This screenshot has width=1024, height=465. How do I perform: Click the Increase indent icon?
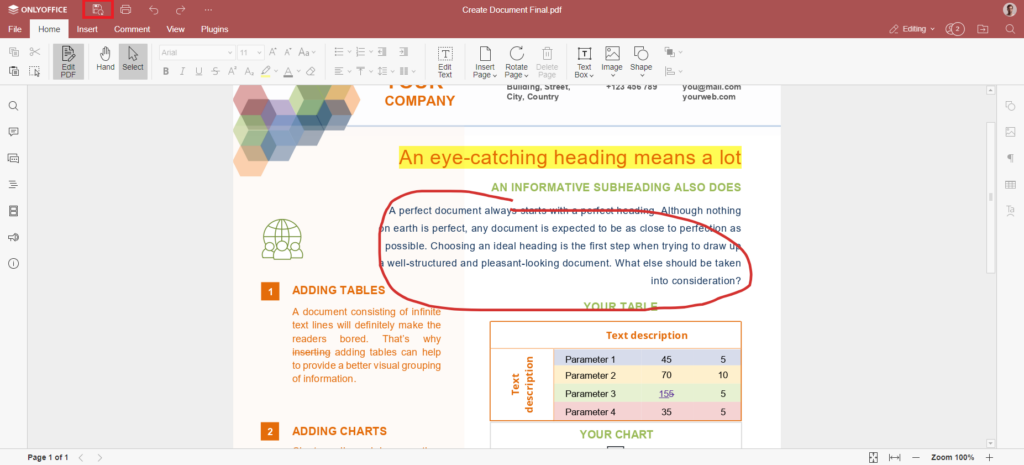coord(404,52)
